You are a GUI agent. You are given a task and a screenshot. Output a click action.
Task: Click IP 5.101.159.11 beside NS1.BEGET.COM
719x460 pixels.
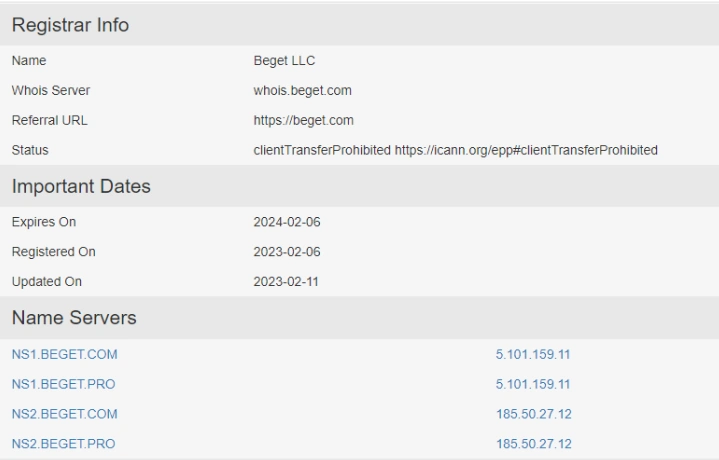(533, 354)
